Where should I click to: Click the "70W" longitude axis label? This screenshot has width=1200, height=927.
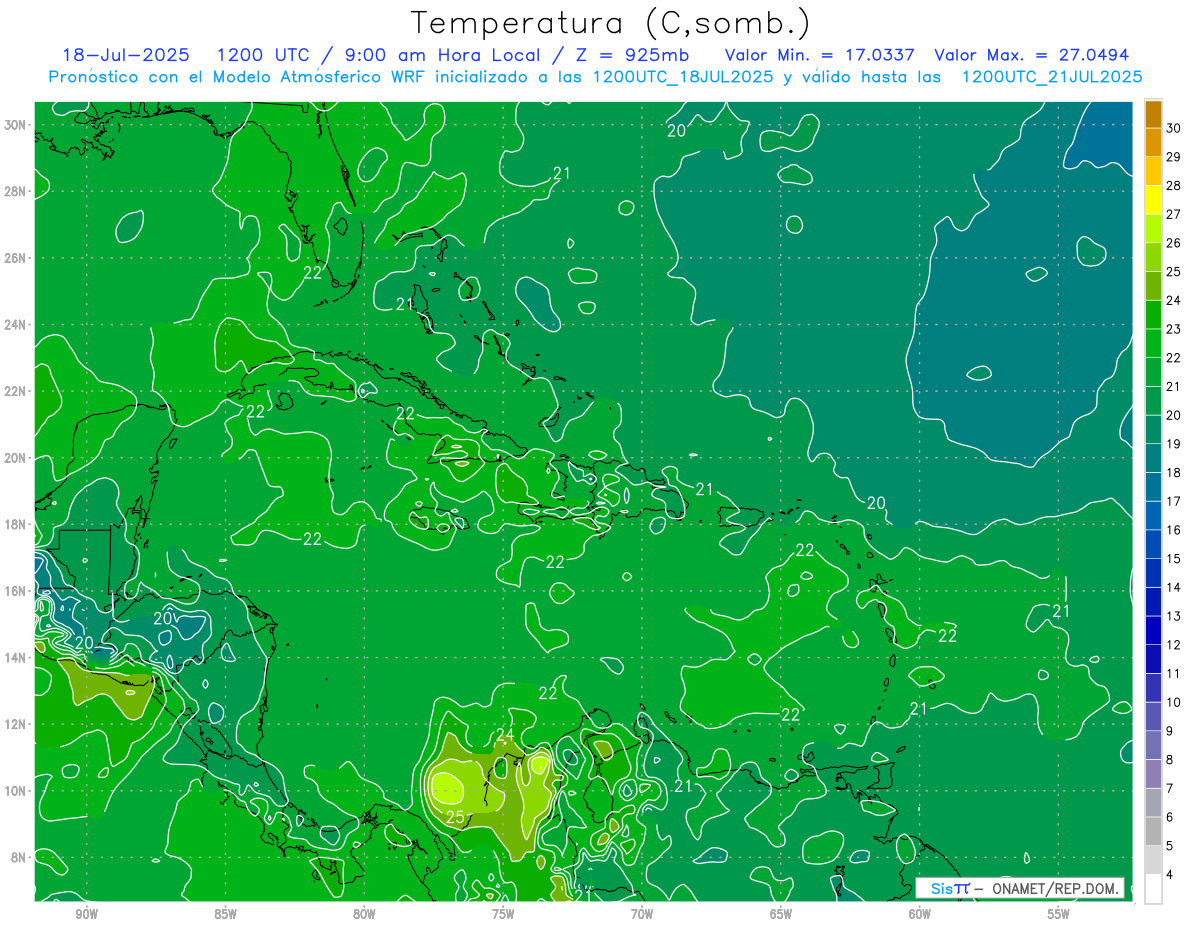pyautogui.click(x=642, y=914)
